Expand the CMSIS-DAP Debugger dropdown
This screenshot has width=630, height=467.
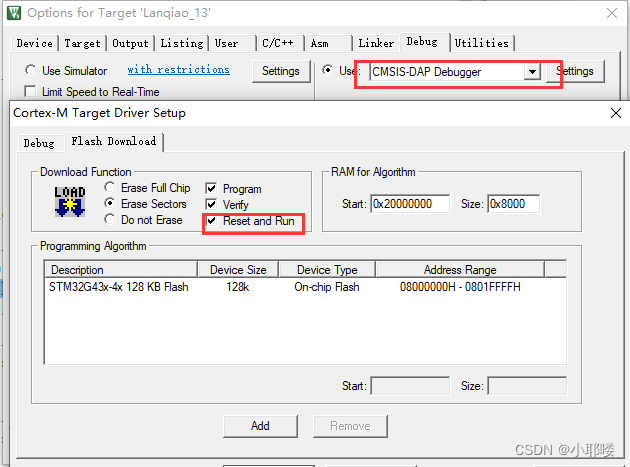pos(533,72)
